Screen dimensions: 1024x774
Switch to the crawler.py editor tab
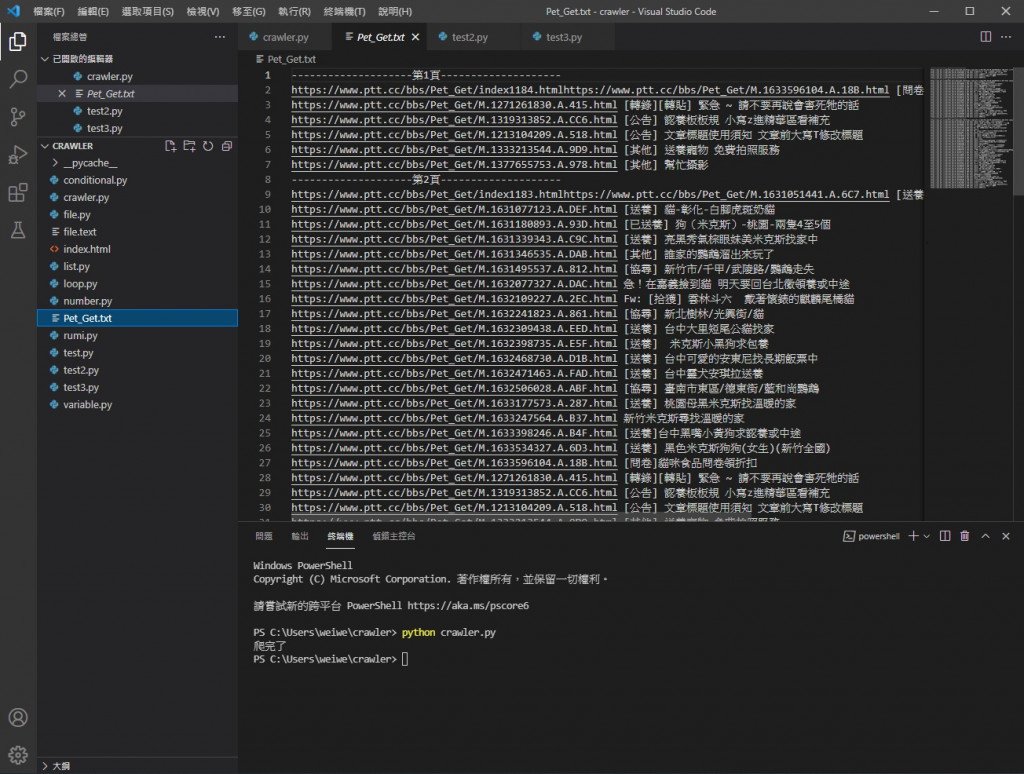[285, 37]
